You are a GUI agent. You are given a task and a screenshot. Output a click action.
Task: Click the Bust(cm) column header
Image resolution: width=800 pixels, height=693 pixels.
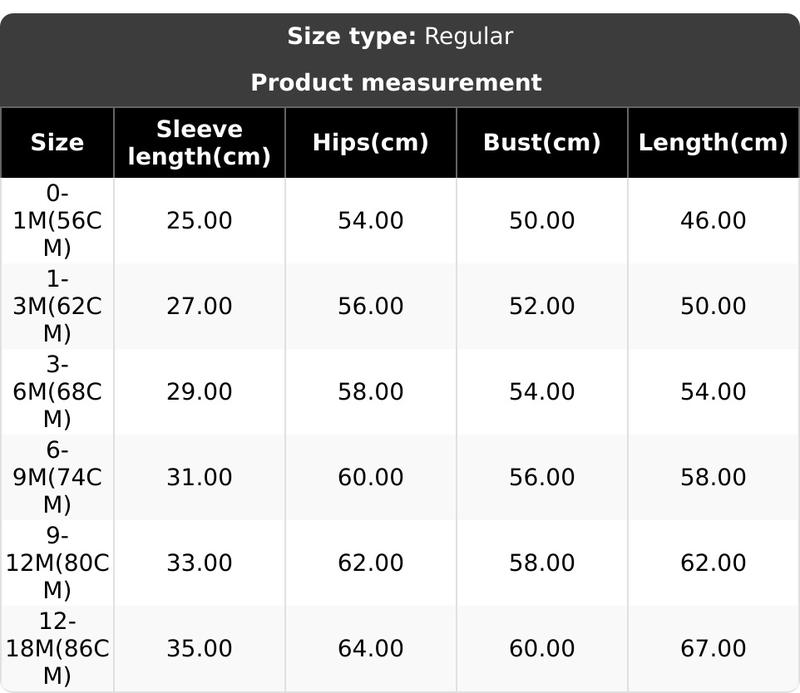[541, 142]
